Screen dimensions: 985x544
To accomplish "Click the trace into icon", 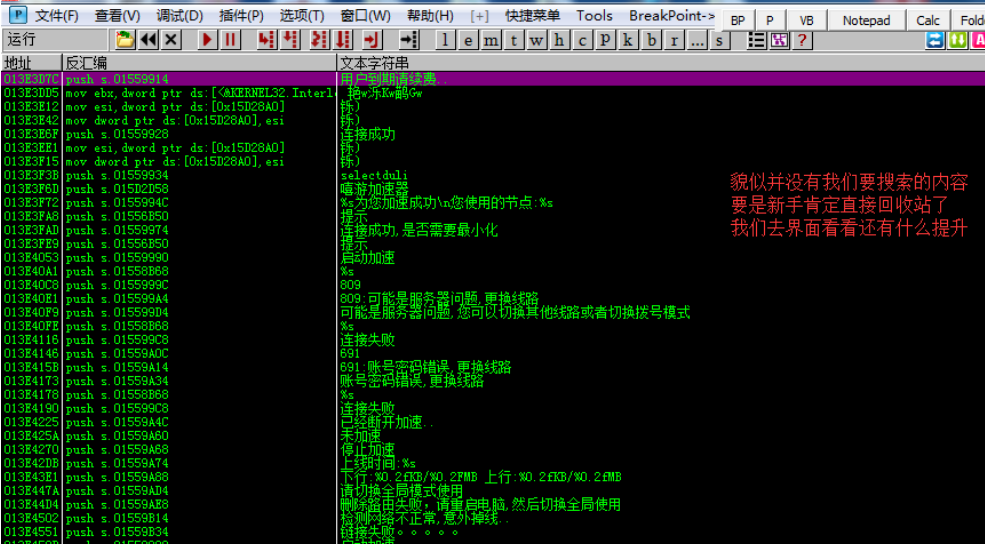I will pyautogui.click(x=320, y=40).
